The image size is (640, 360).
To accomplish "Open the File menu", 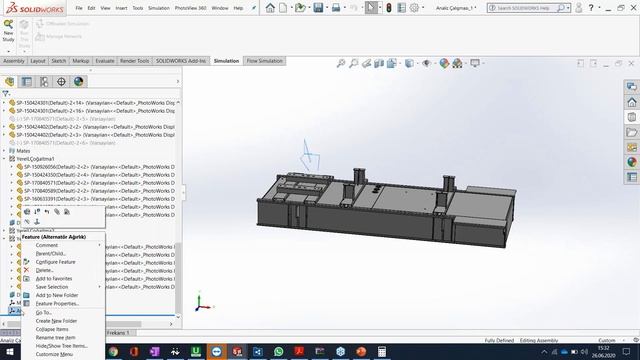I will pos(79,8).
